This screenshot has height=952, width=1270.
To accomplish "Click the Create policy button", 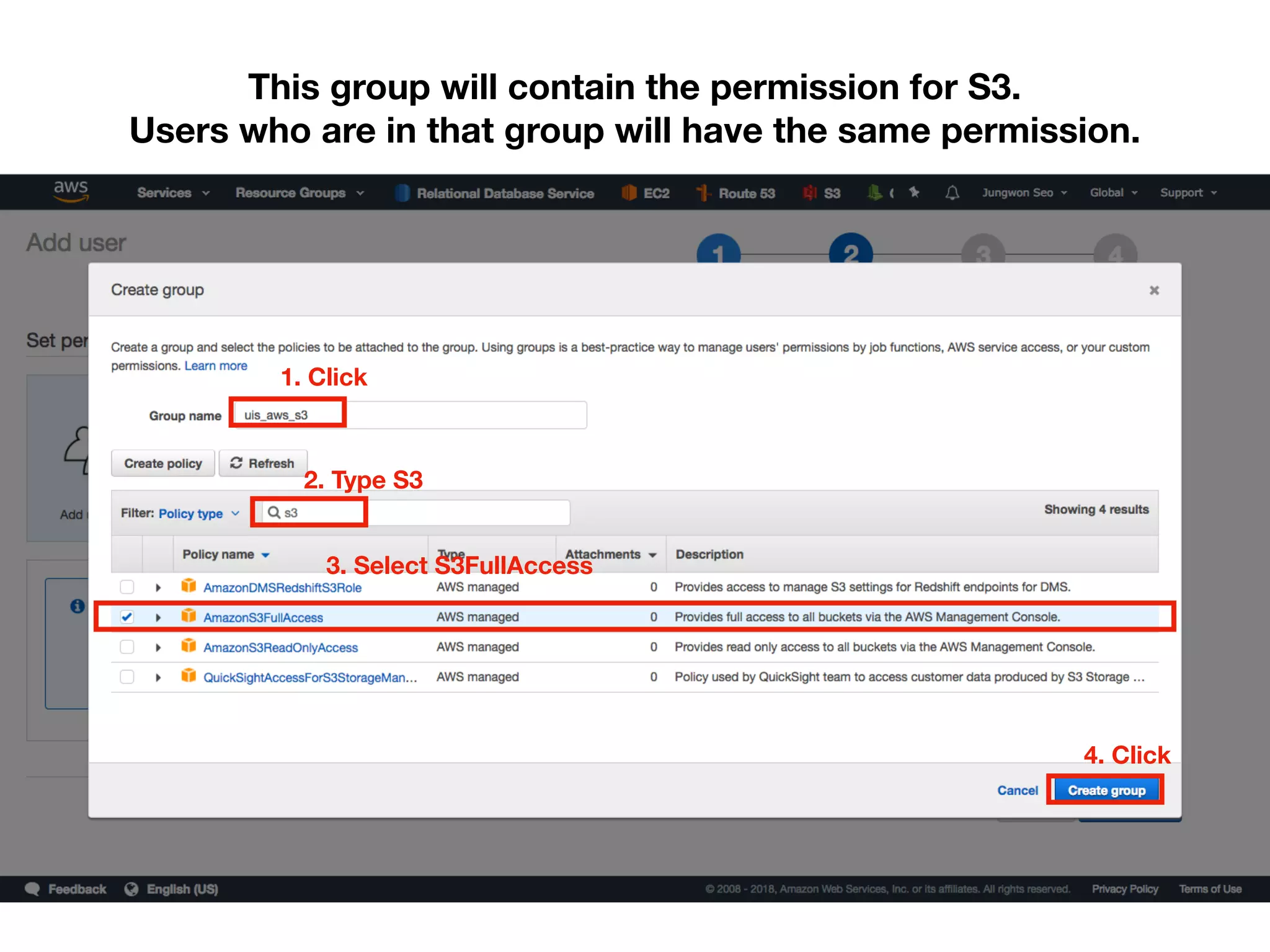I will [163, 463].
